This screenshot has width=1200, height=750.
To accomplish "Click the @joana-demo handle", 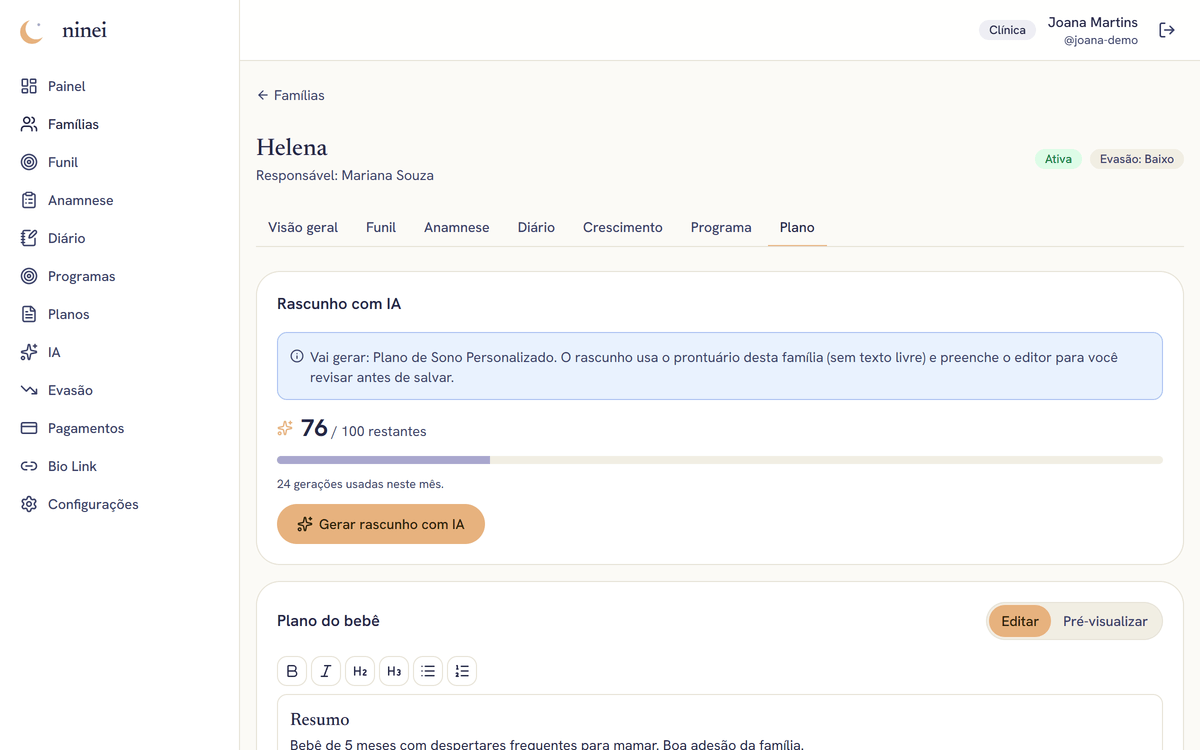I will pyautogui.click(x=1101, y=40).
